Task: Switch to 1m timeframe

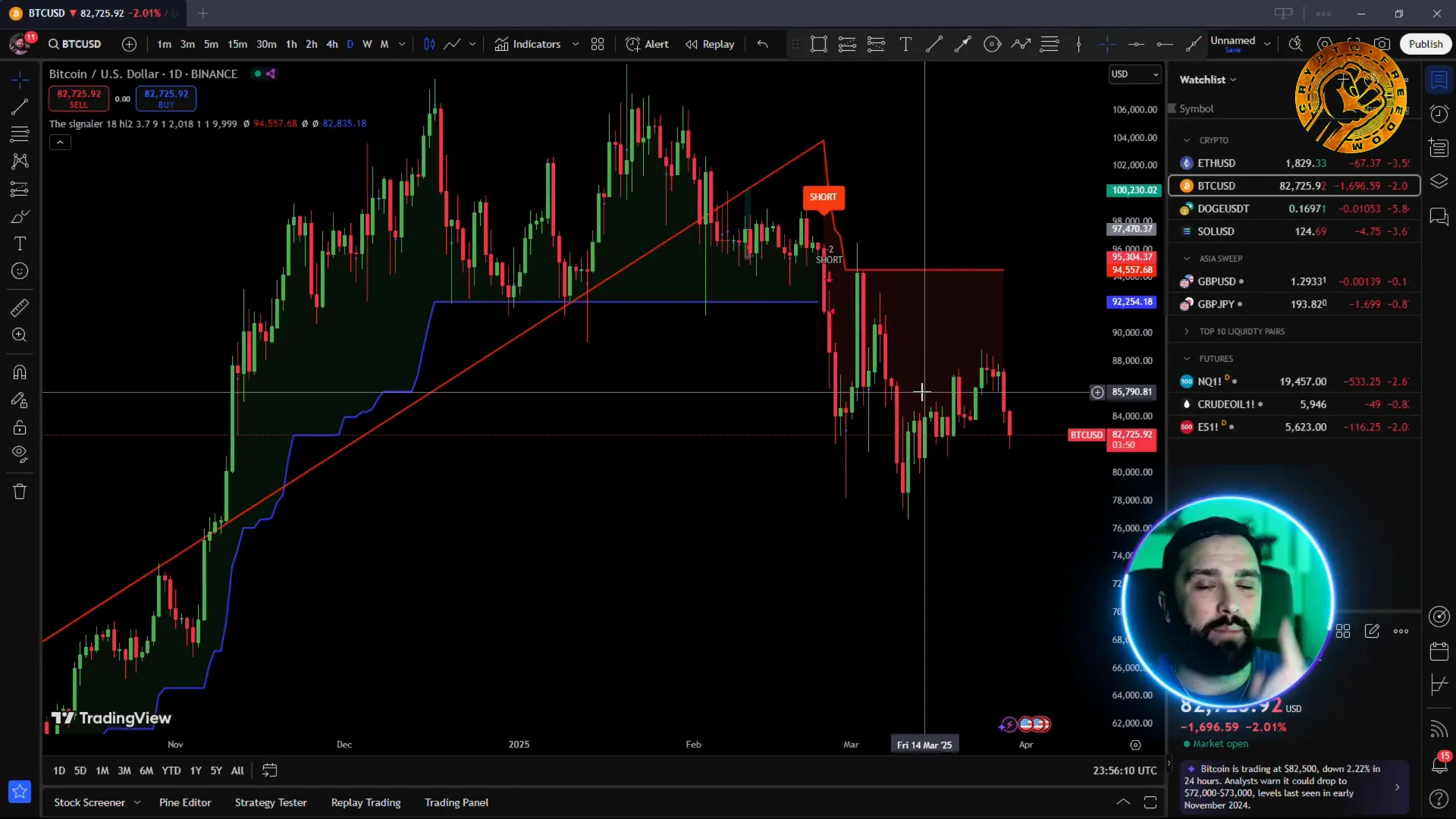Action: (164, 44)
